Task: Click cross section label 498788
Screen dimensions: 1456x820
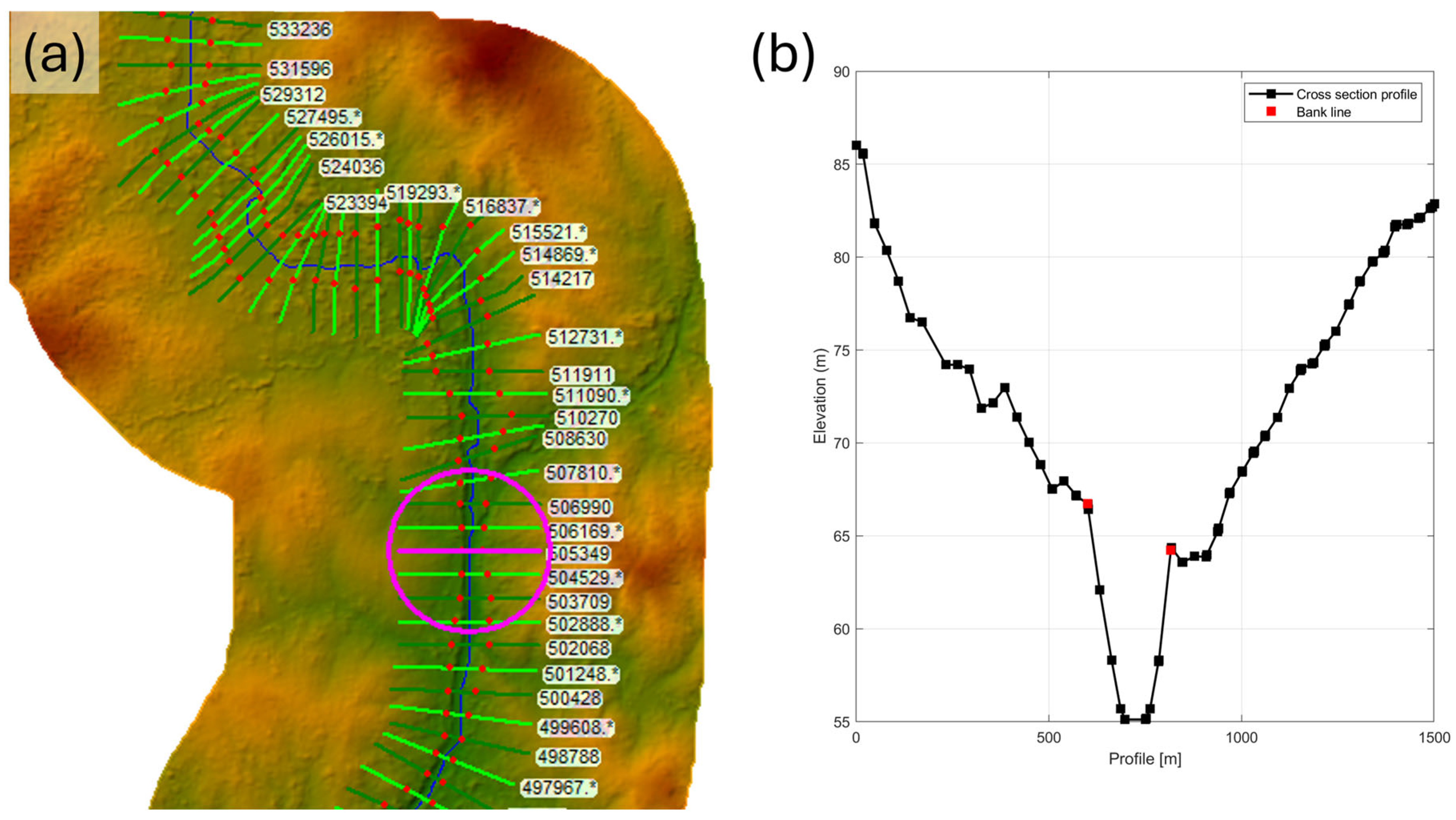Action: click(x=568, y=757)
